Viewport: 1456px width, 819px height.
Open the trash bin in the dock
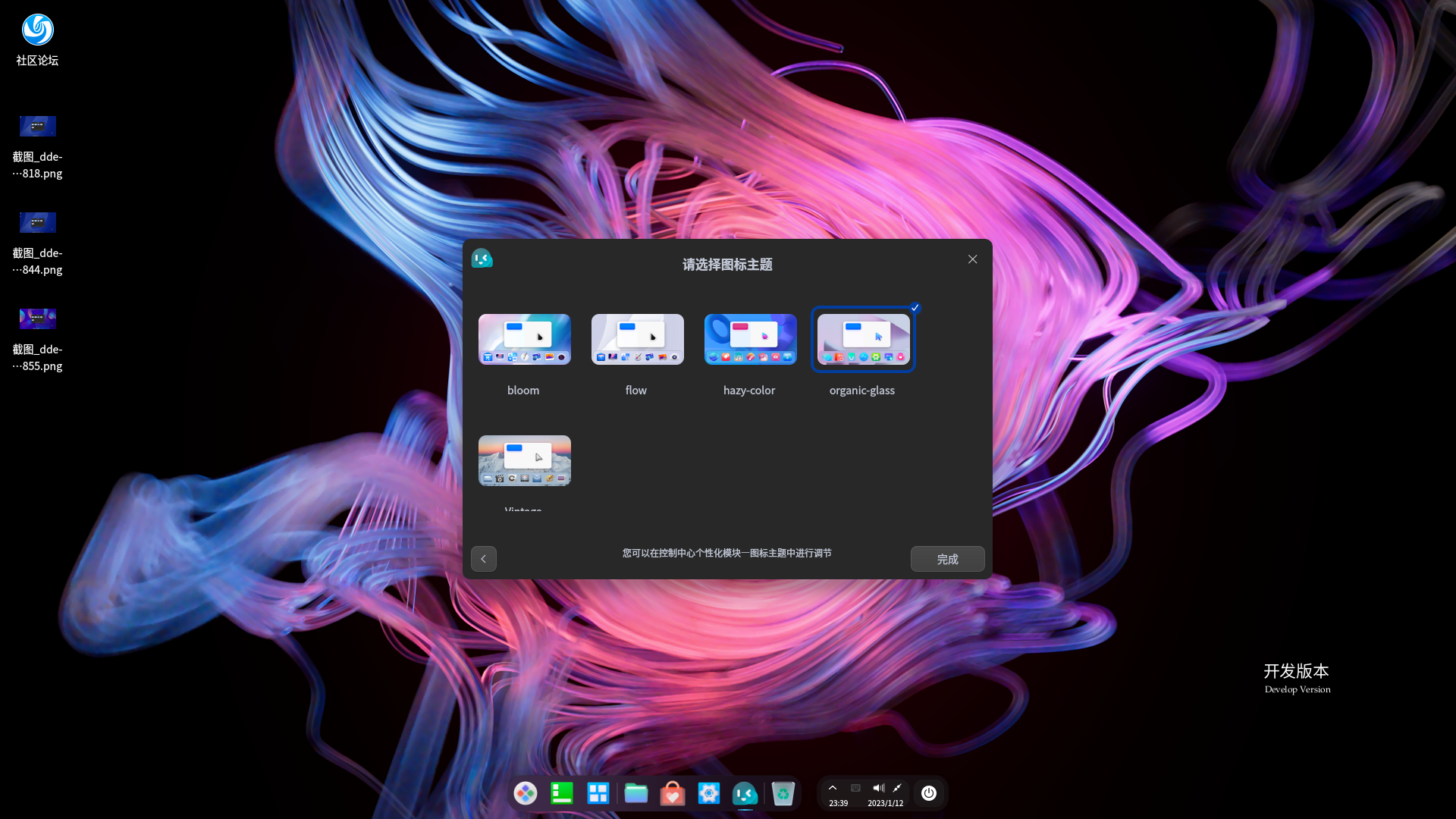point(783,793)
